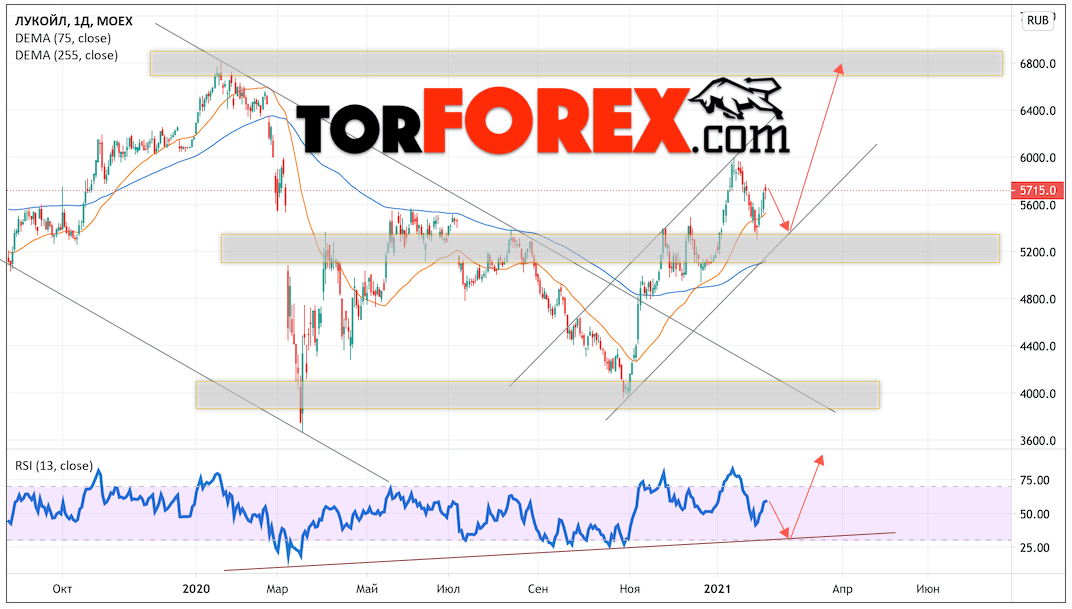This screenshot has height=609, width=1072.
Task: Click the 2020 date axis label
Action: pos(196,588)
